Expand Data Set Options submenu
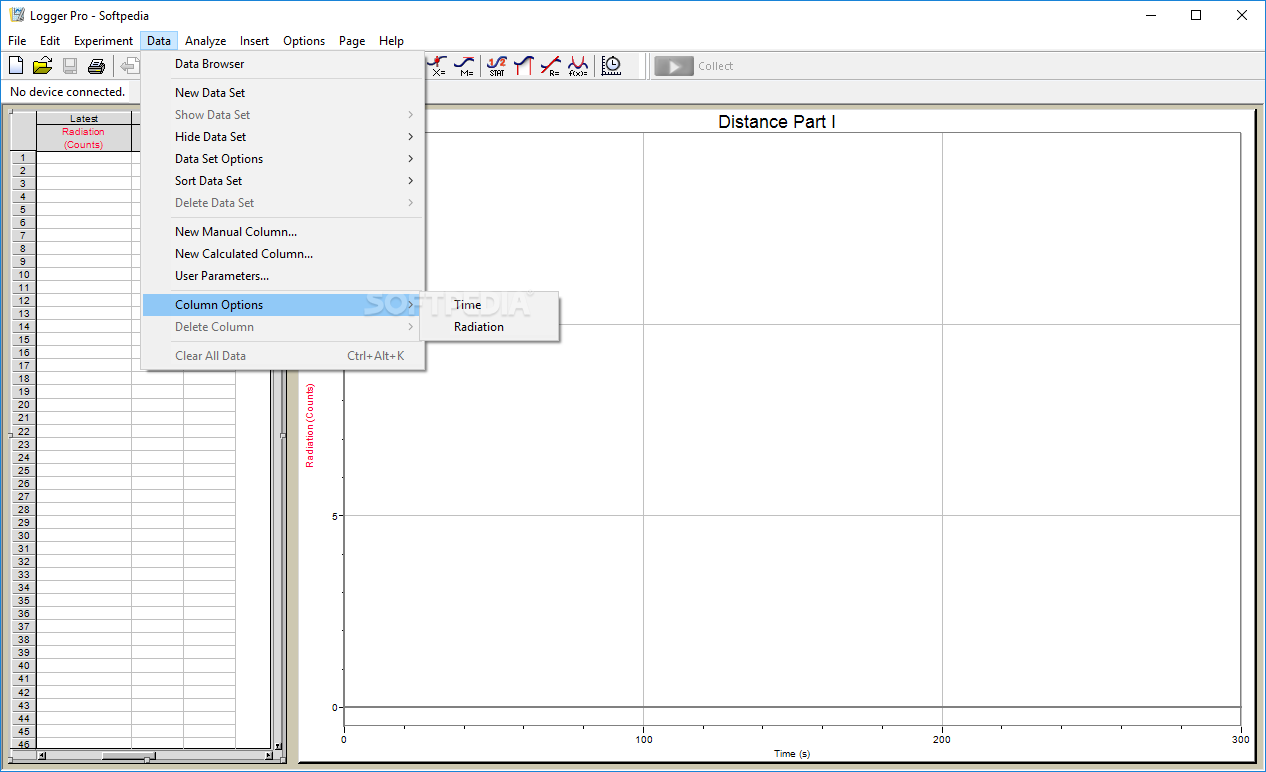This screenshot has height=772, width=1266. [x=284, y=159]
